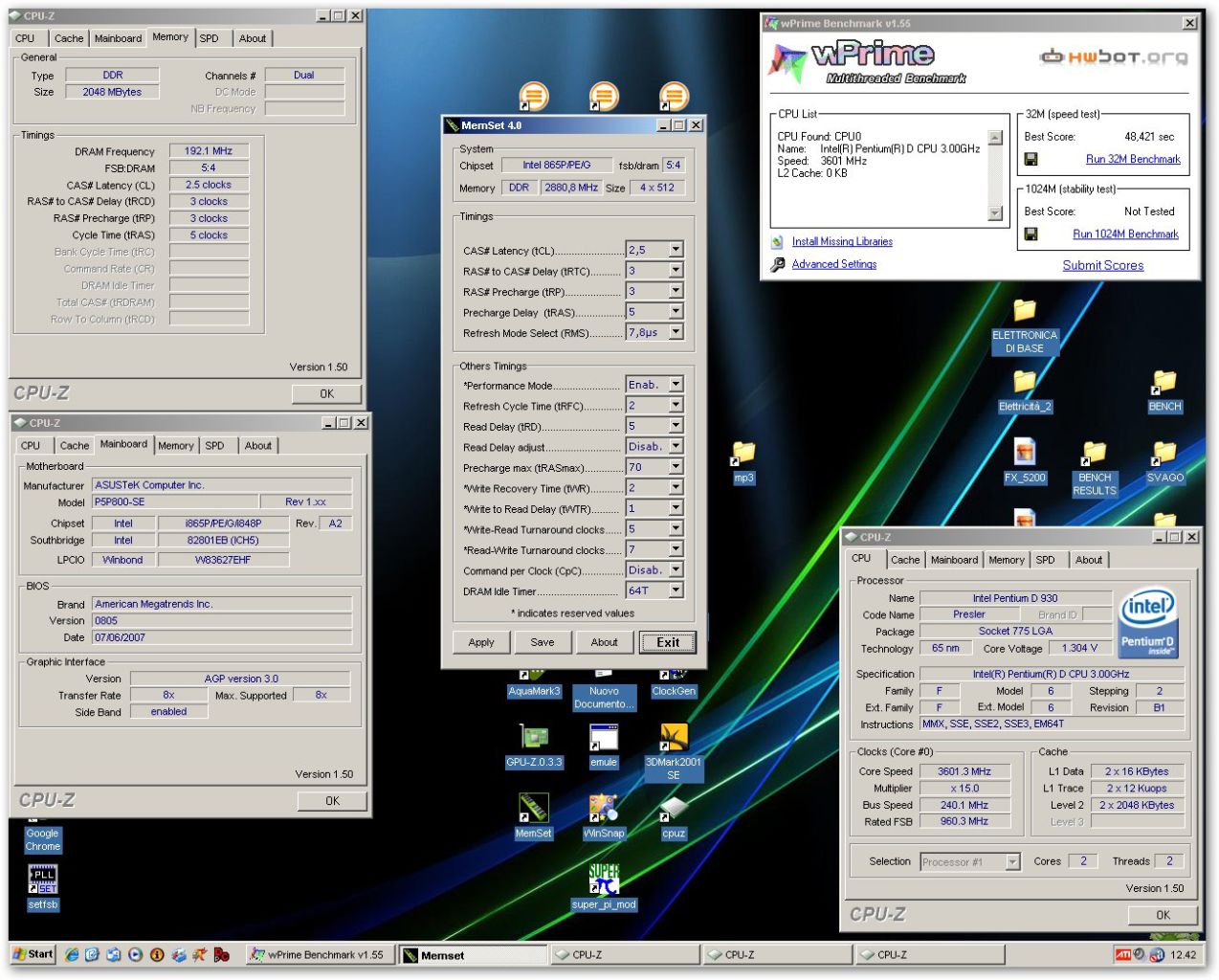The width and height of the screenshot is (1219, 980).
Task: Open Nuovo Documento desktop file
Action: tap(604, 690)
